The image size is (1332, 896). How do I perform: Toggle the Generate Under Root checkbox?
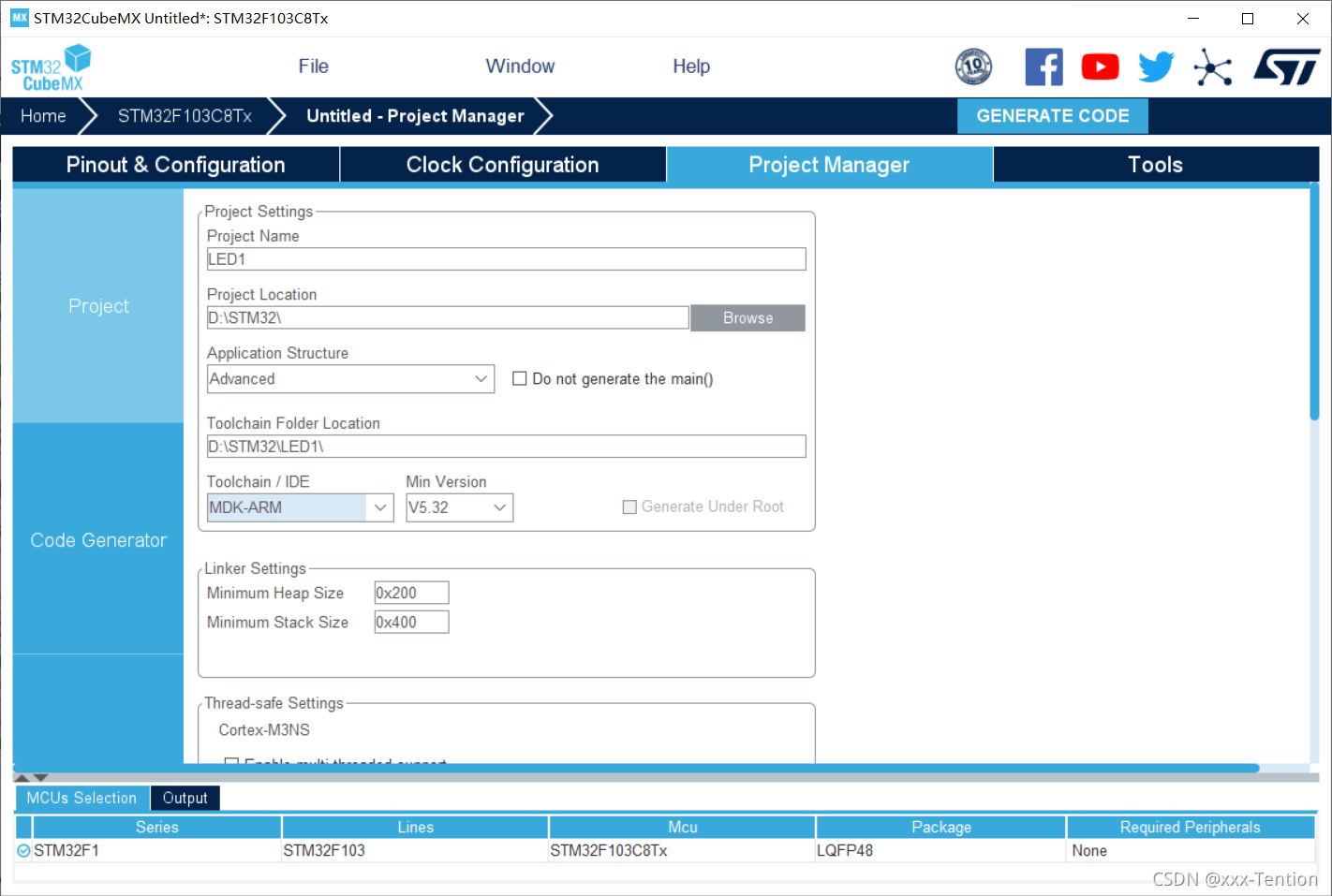pos(629,507)
